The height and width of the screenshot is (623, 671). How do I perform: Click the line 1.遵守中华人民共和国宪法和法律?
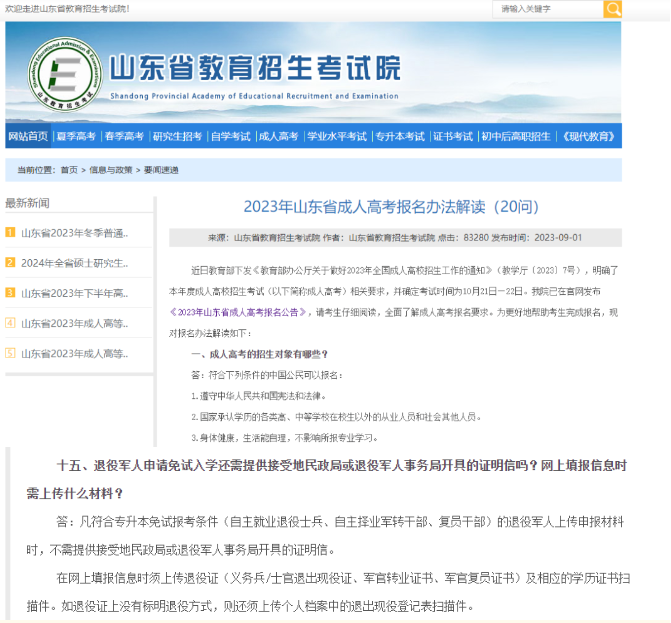(x=259, y=396)
